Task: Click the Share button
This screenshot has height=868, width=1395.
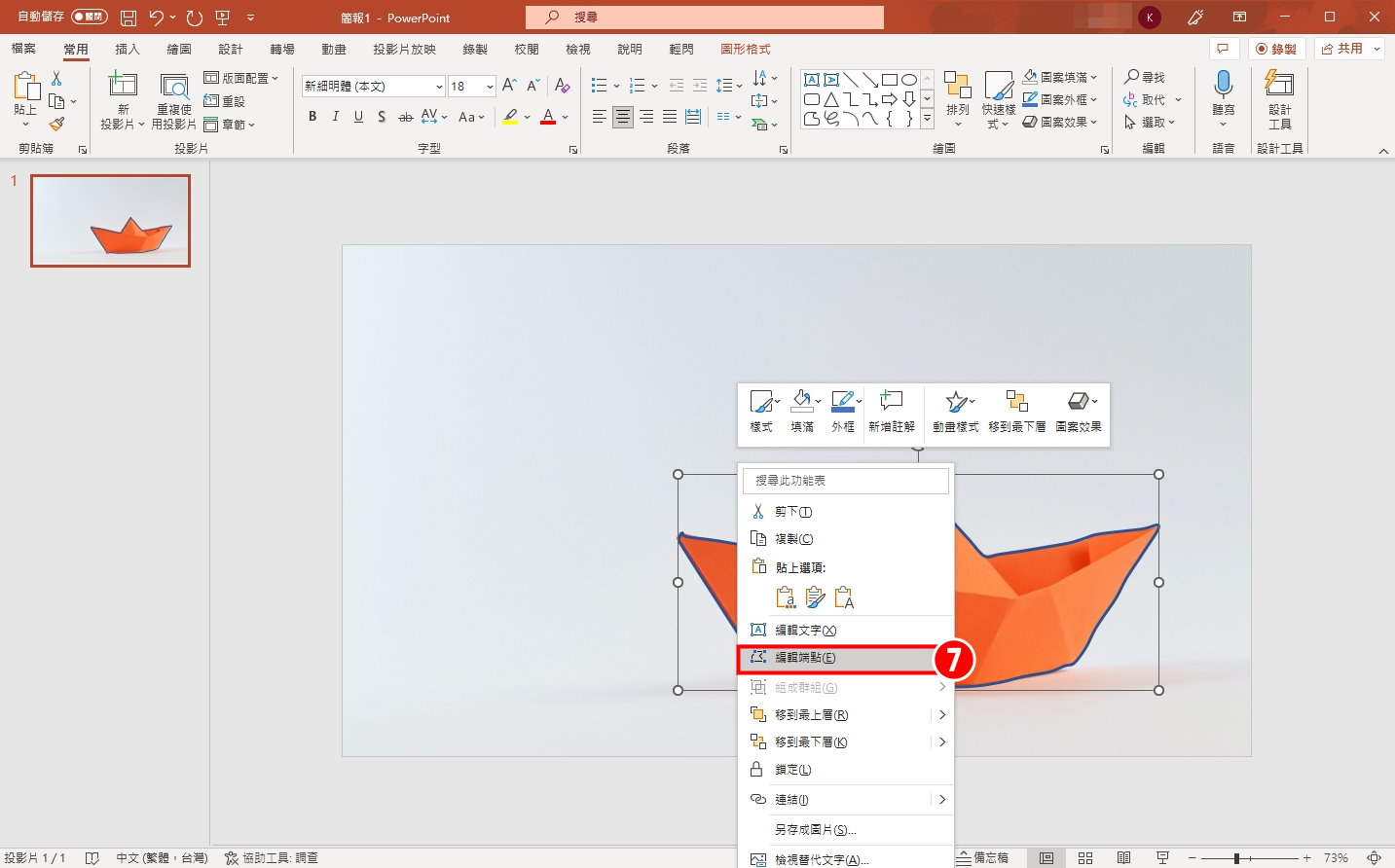Action: tap(1349, 49)
